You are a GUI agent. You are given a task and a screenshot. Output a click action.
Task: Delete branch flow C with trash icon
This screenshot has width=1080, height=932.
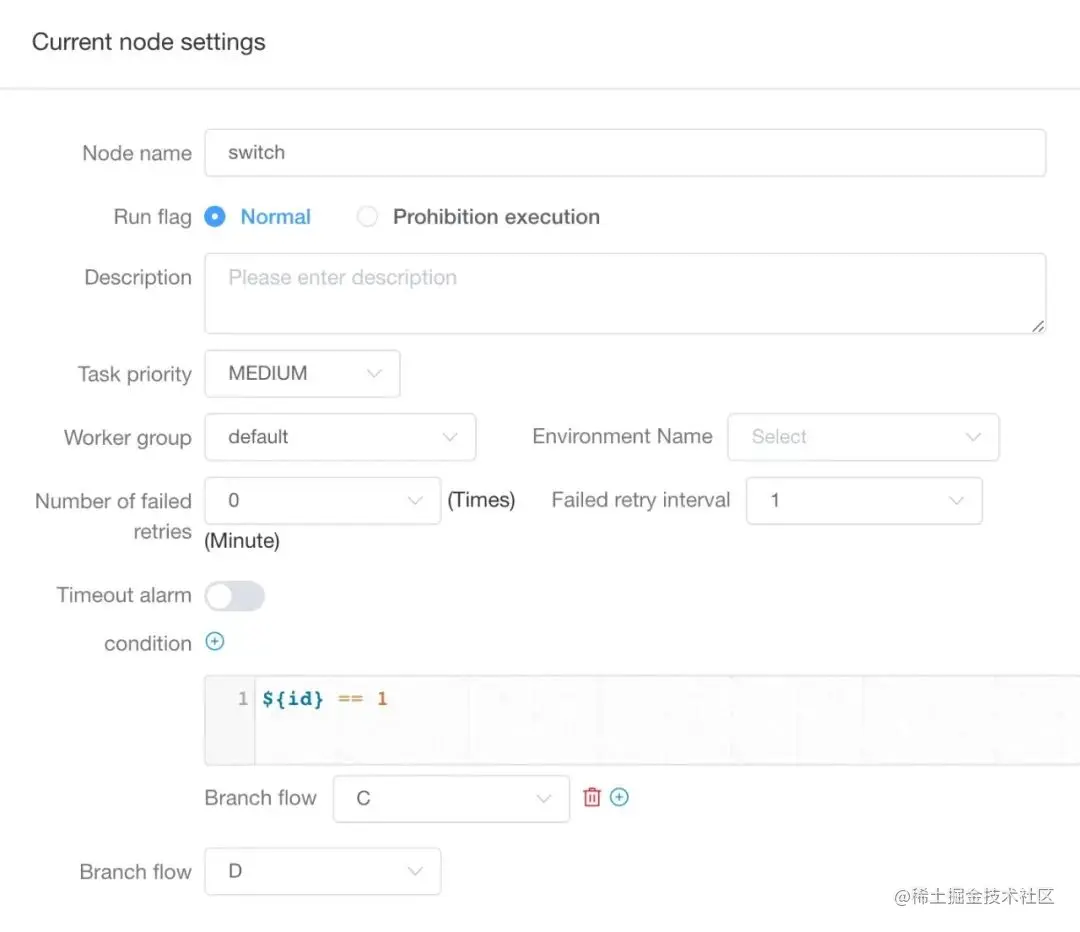(592, 797)
